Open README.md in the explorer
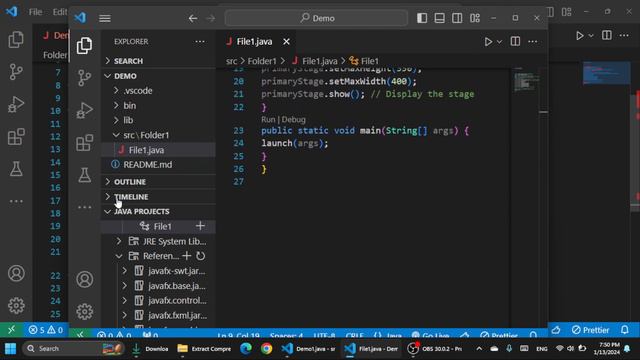 pos(158,164)
